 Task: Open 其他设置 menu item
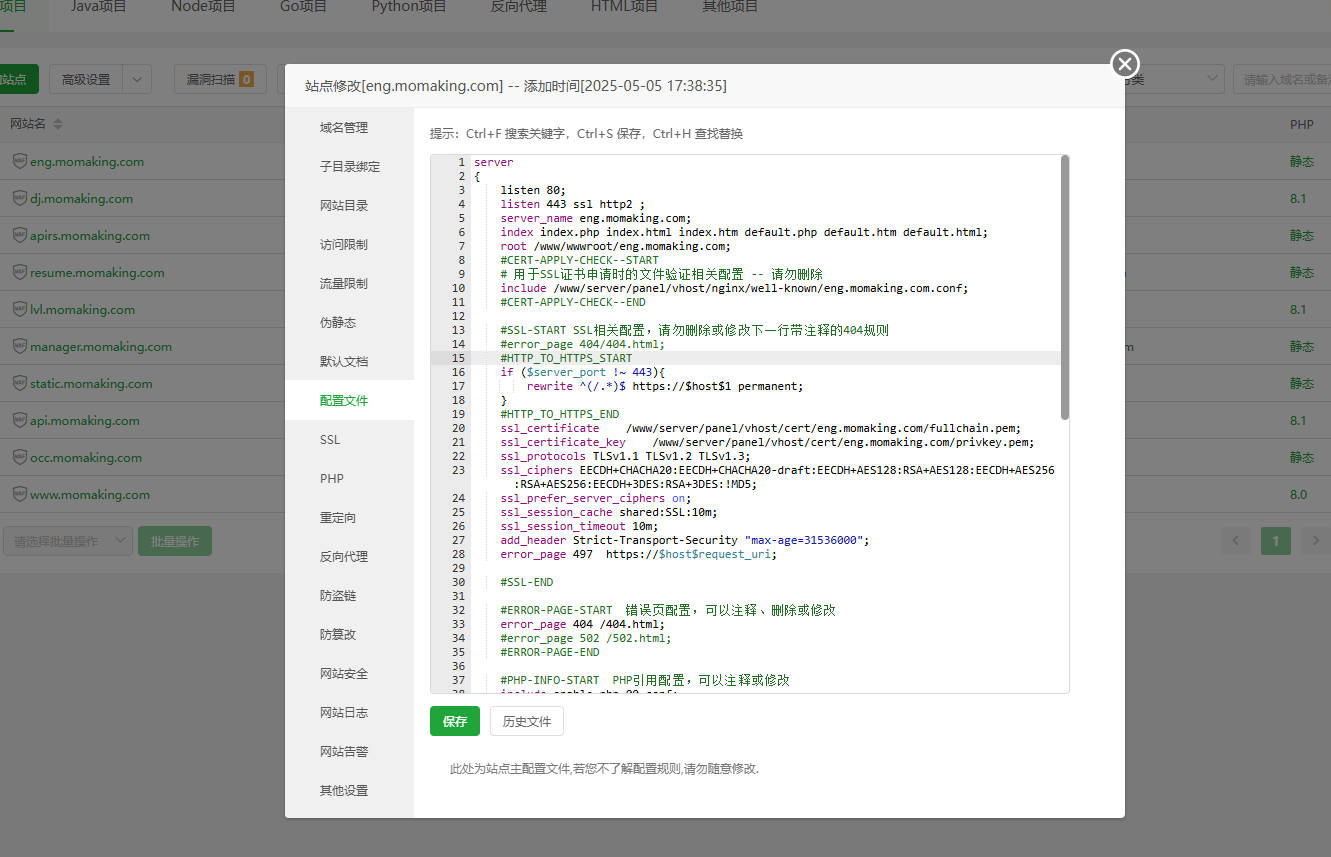tap(349, 790)
